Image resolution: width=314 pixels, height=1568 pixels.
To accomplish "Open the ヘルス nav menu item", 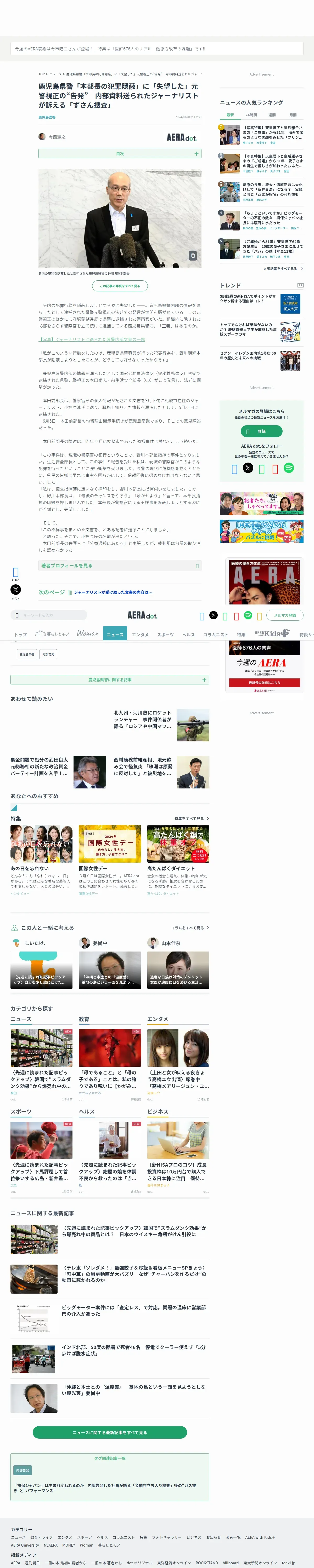I will click(x=188, y=634).
